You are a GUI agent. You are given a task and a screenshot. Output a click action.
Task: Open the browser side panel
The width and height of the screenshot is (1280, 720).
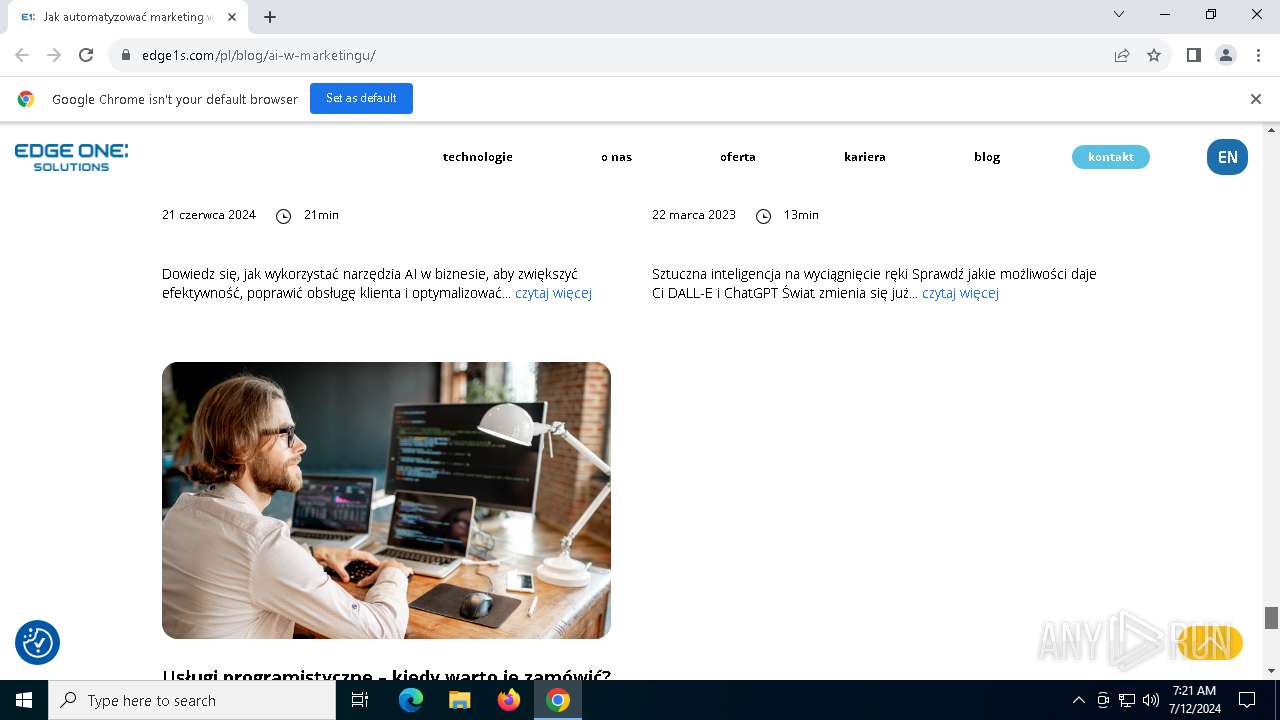pyautogui.click(x=1193, y=55)
